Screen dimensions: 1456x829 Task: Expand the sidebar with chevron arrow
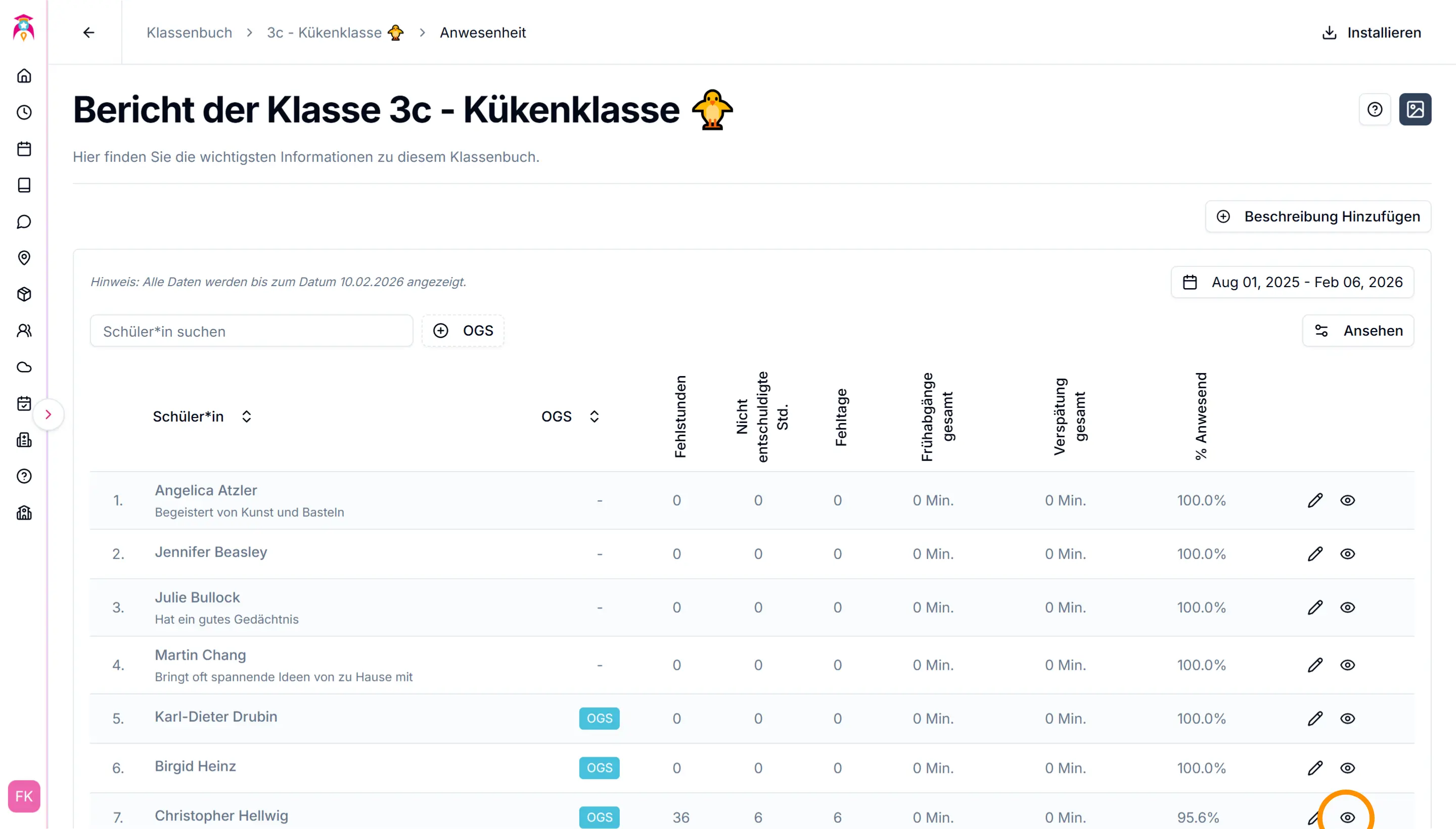click(x=49, y=414)
